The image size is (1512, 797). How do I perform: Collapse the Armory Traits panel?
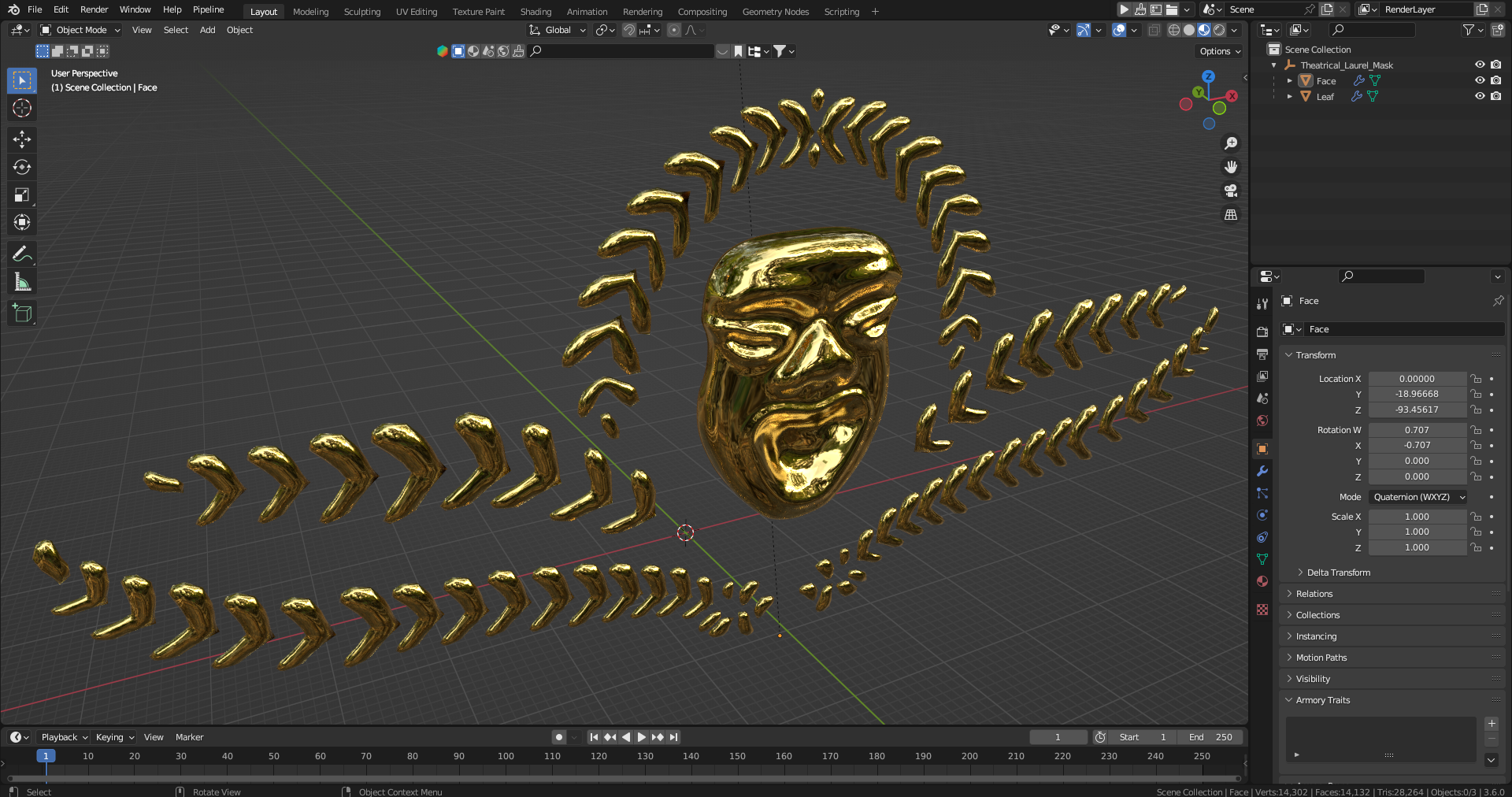[1323, 700]
